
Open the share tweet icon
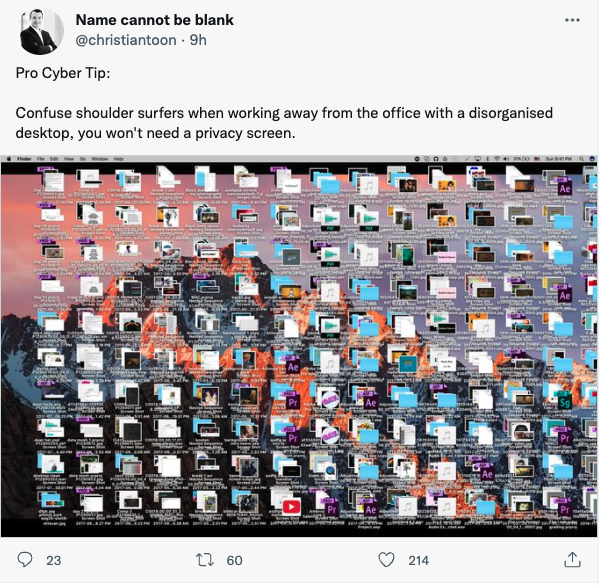click(x=572, y=560)
